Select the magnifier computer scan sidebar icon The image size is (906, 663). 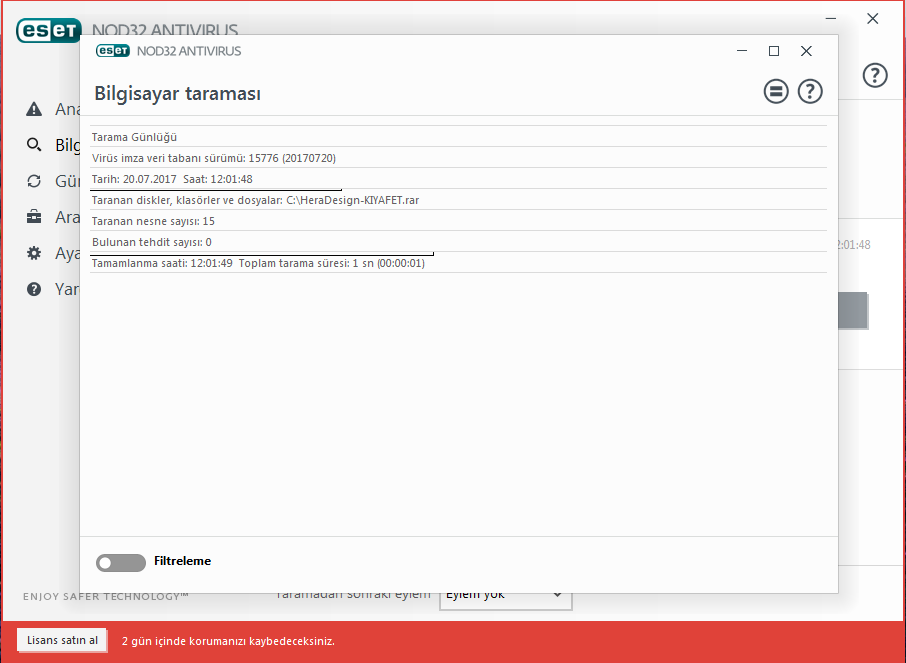pos(34,145)
